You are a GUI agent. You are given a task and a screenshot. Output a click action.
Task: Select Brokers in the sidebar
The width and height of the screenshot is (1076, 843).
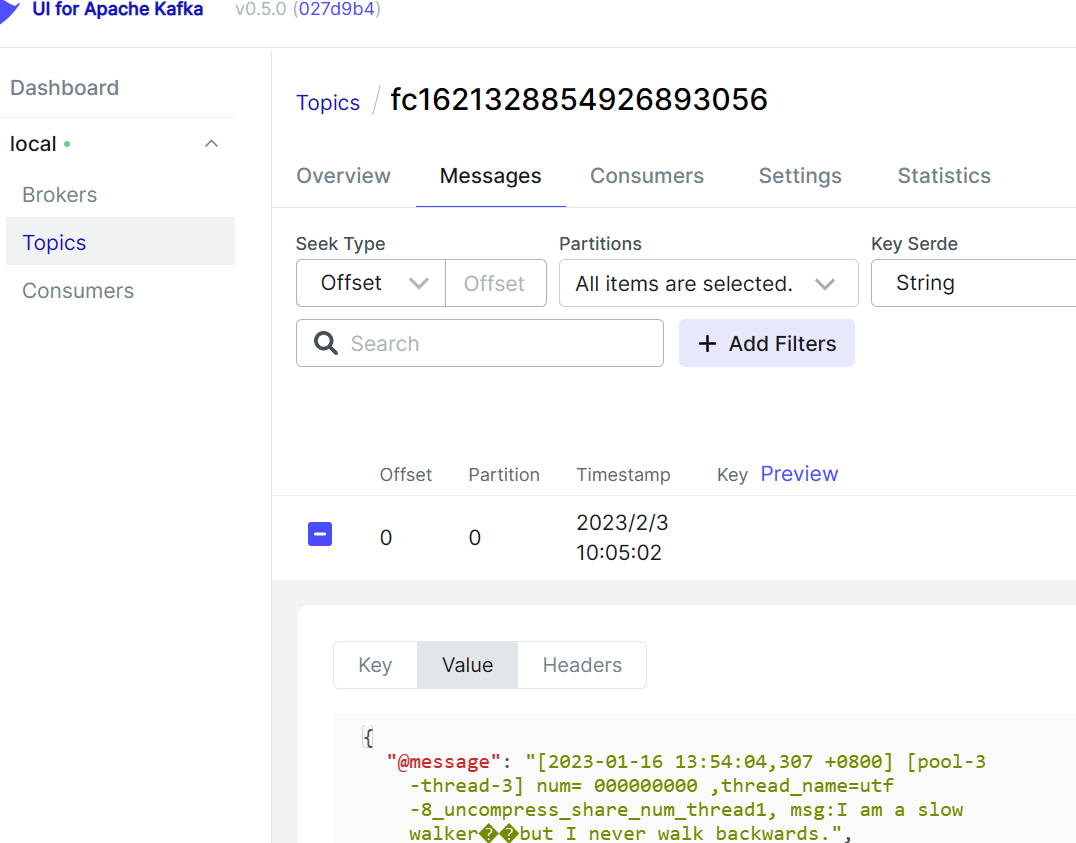(x=59, y=194)
